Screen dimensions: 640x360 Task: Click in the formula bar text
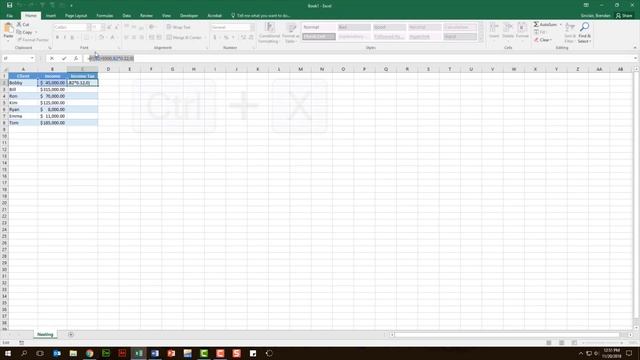click(x=359, y=58)
